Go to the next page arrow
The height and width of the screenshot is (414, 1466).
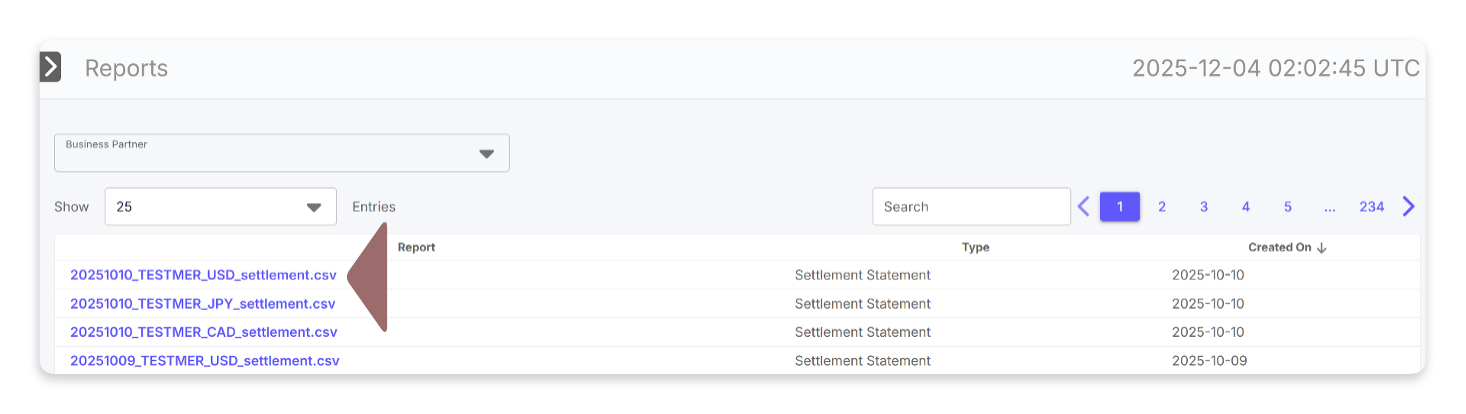click(x=1408, y=207)
